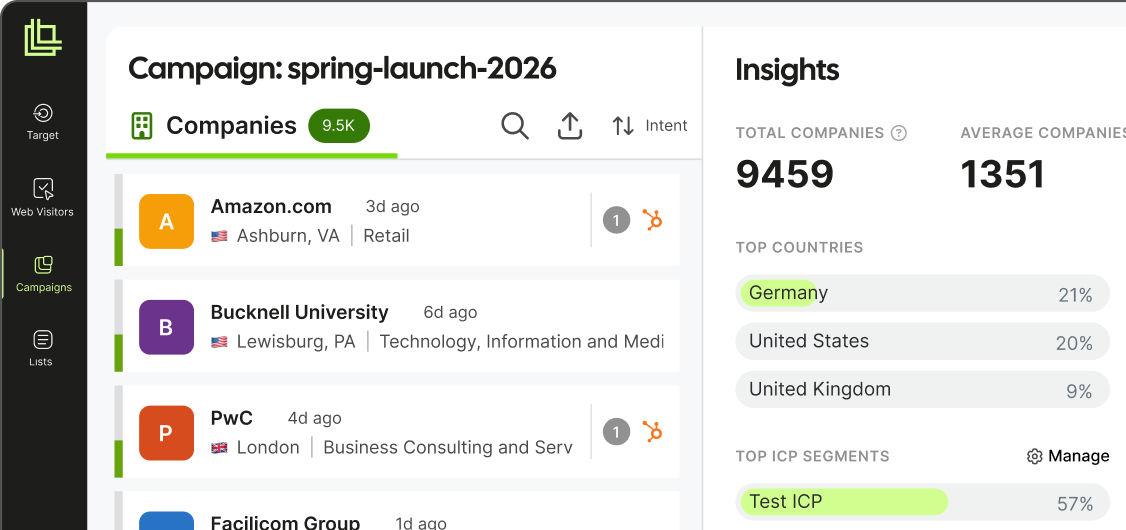Click the '4d ago' timestamp
Screen dimensions: 1126x530
(315, 418)
